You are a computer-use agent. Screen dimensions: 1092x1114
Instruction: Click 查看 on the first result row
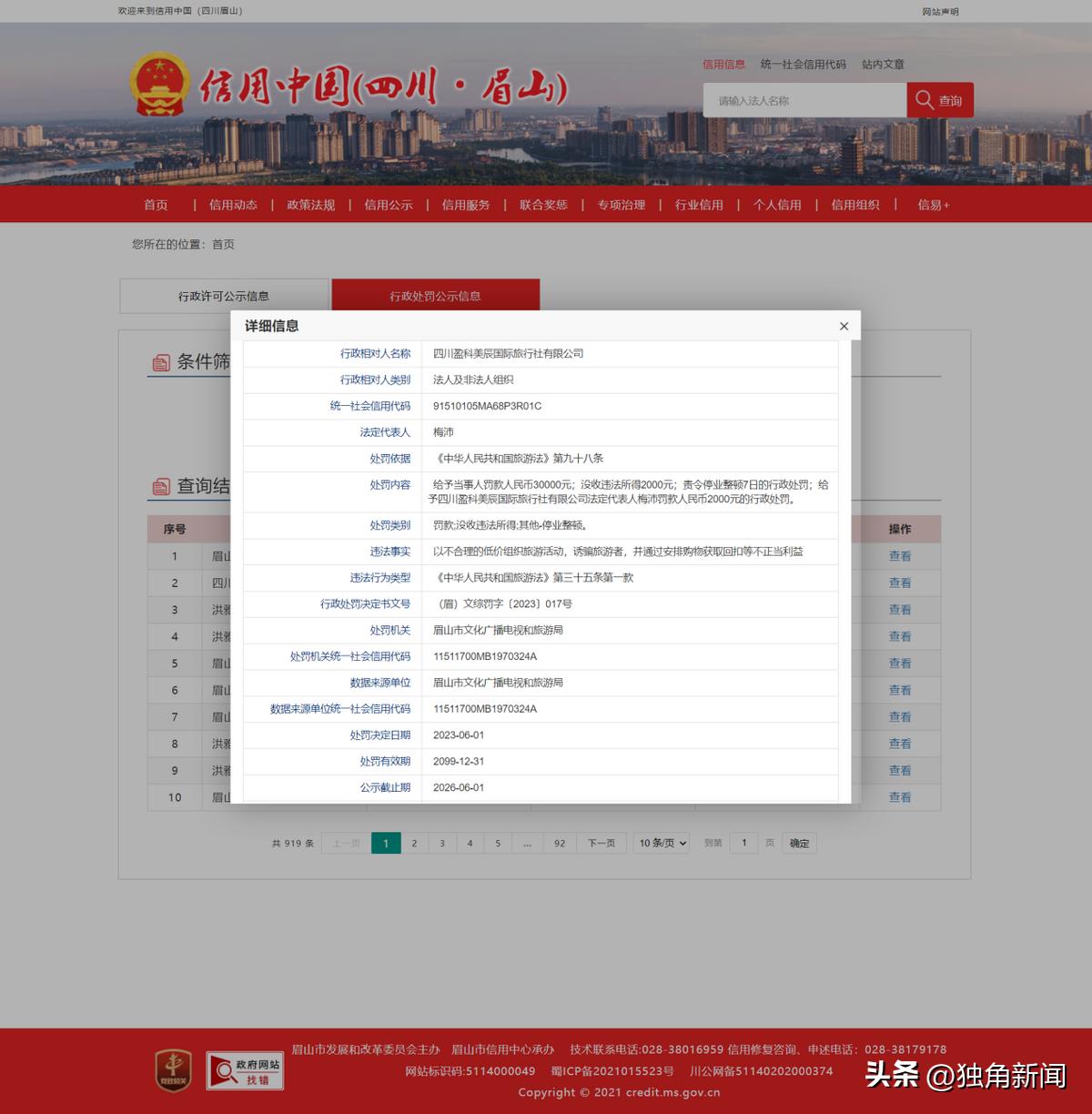[899, 556]
